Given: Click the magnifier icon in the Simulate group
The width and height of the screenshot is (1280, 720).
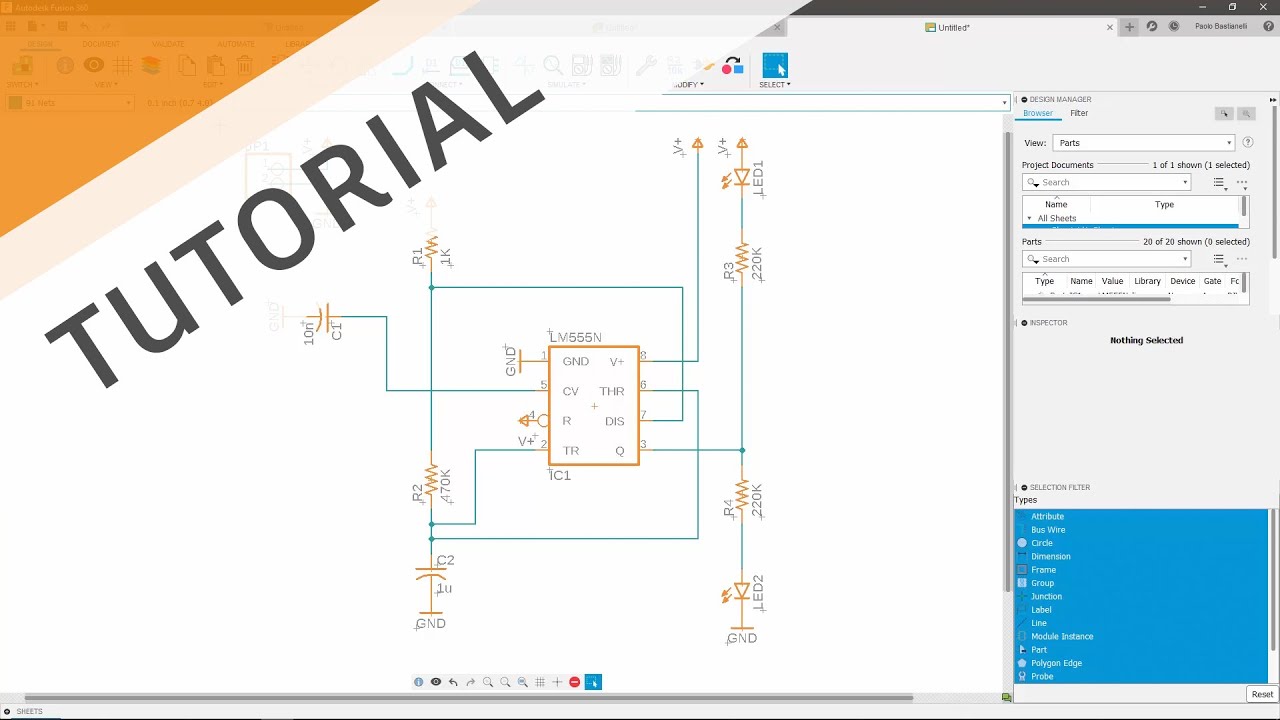Looking at the screenshot, I should (553, 66).
